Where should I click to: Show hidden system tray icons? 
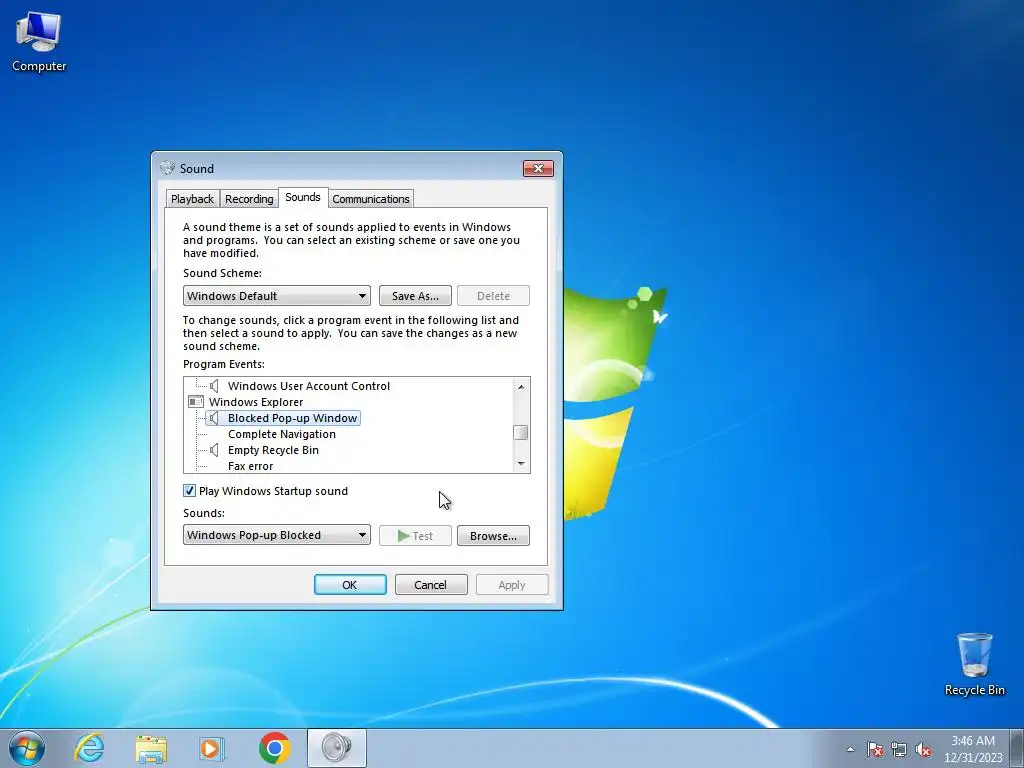coord(850,749)
